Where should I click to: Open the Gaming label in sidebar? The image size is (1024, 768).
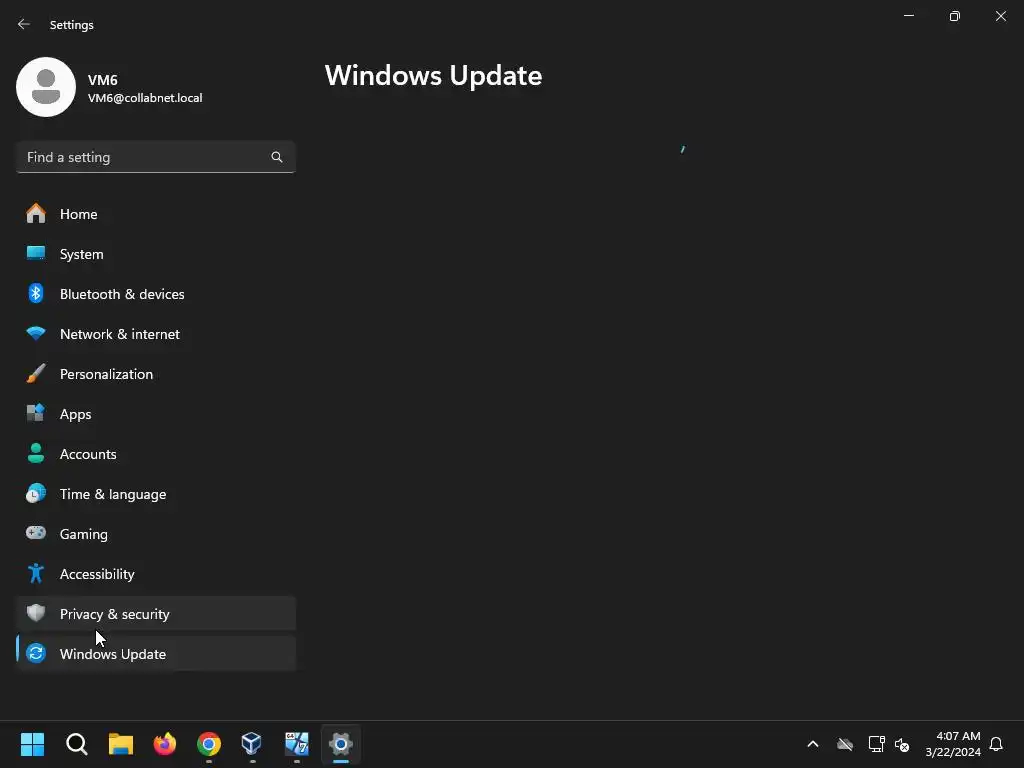tap(84, 534)
